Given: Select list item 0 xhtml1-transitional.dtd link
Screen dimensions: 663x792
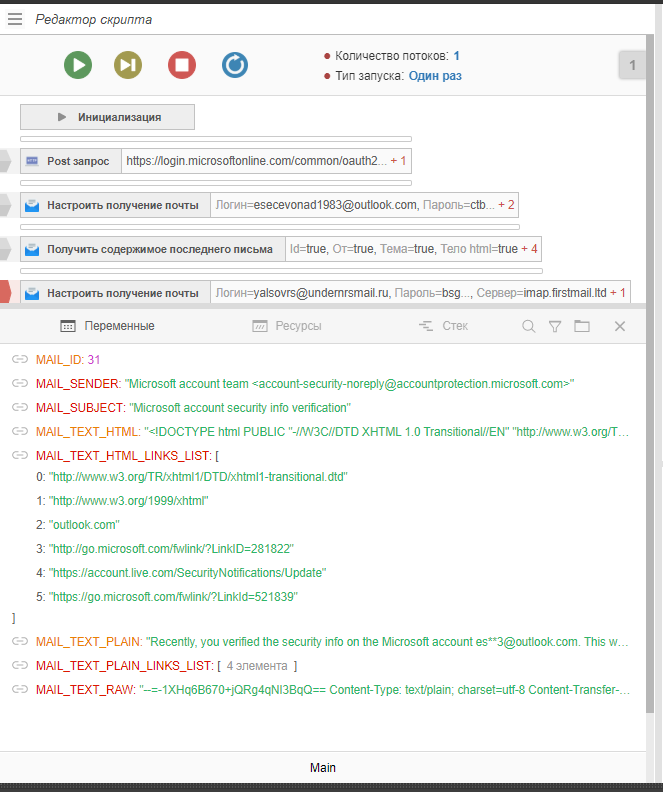Looking at the screenshot, I should coord(198,477).
